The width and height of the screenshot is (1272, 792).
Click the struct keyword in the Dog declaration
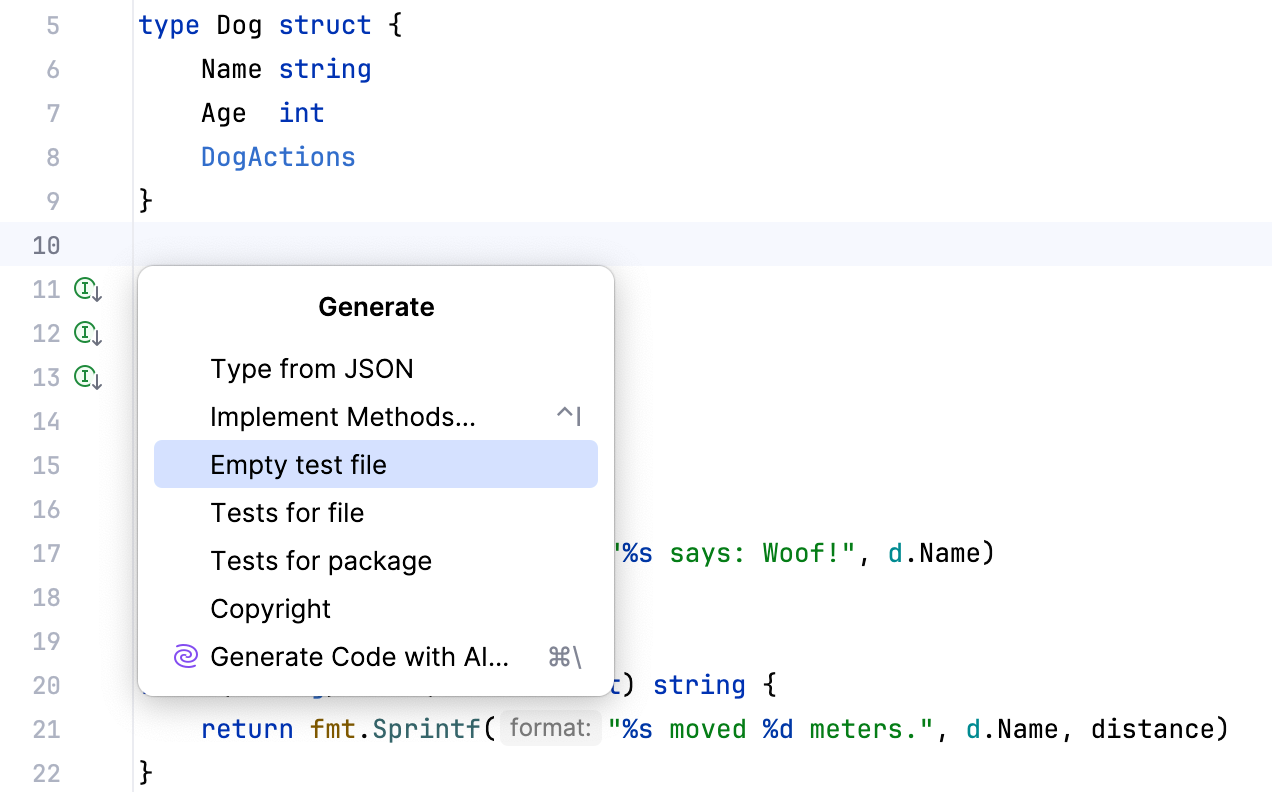tap(325, 25)
